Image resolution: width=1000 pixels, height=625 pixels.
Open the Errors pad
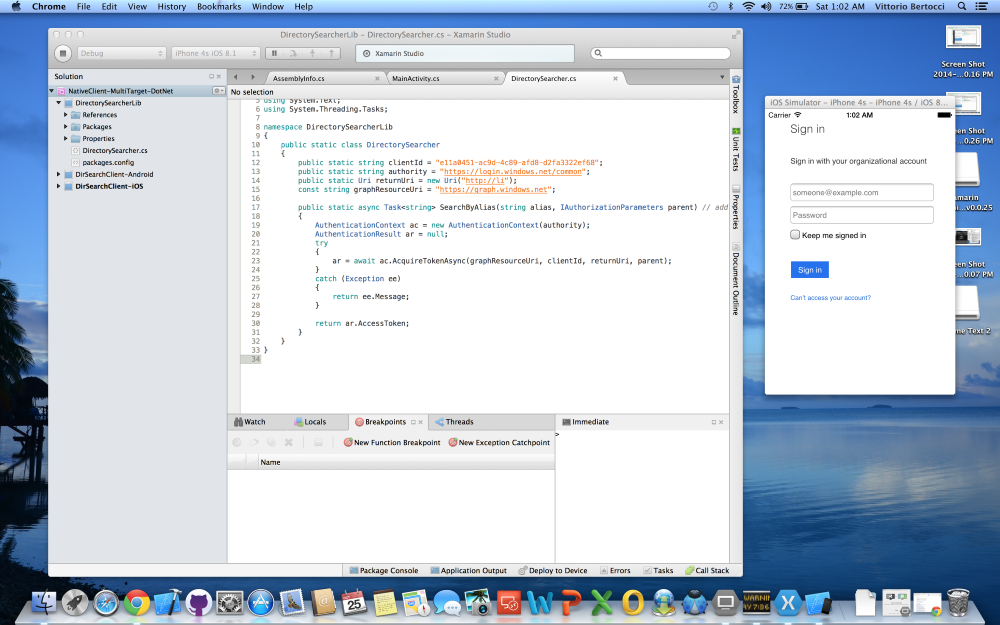click(x=615, y=570)
